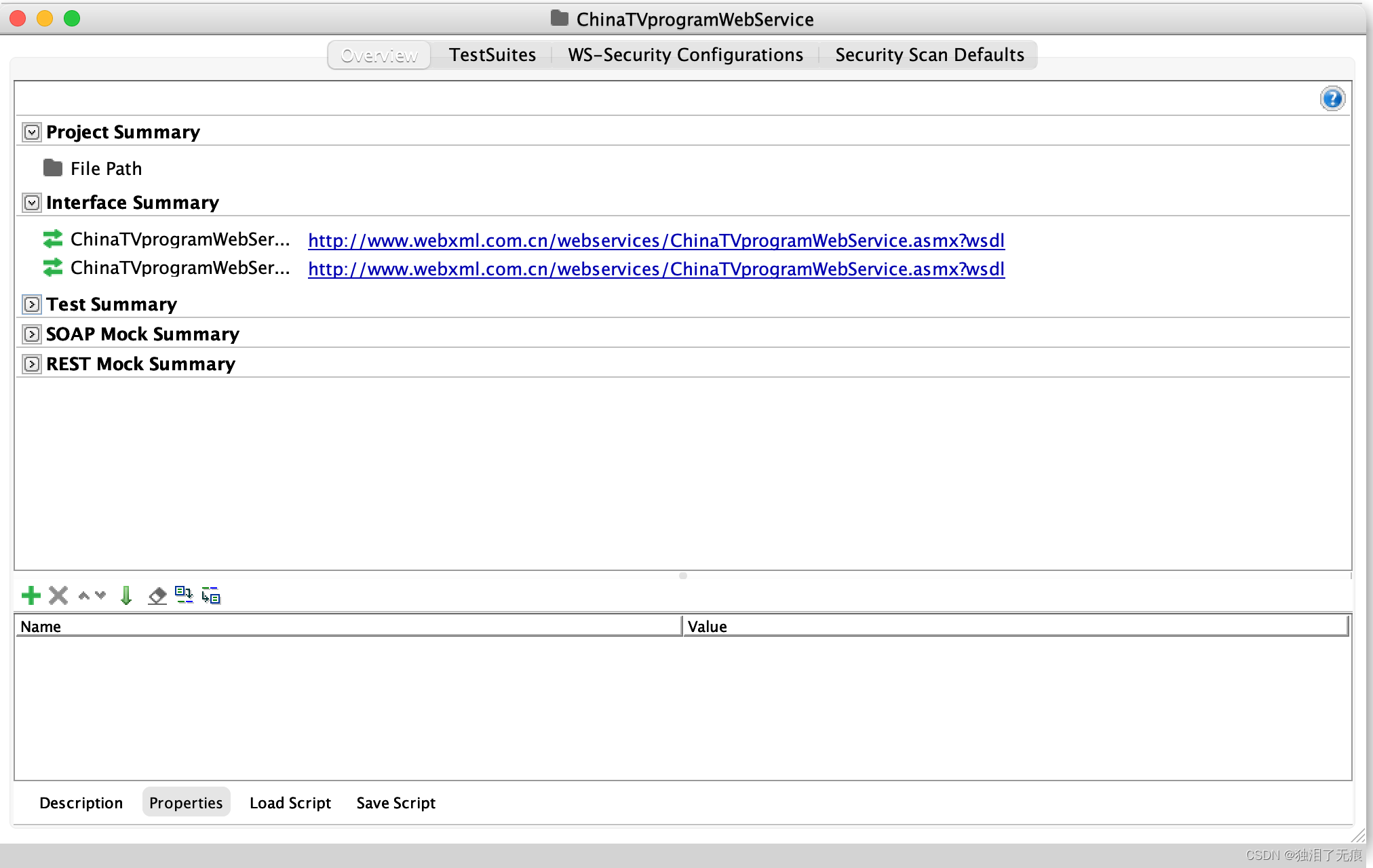1373x868 pixels.
Task: Switch to the TestSuites tab
Action: point(492,55)
